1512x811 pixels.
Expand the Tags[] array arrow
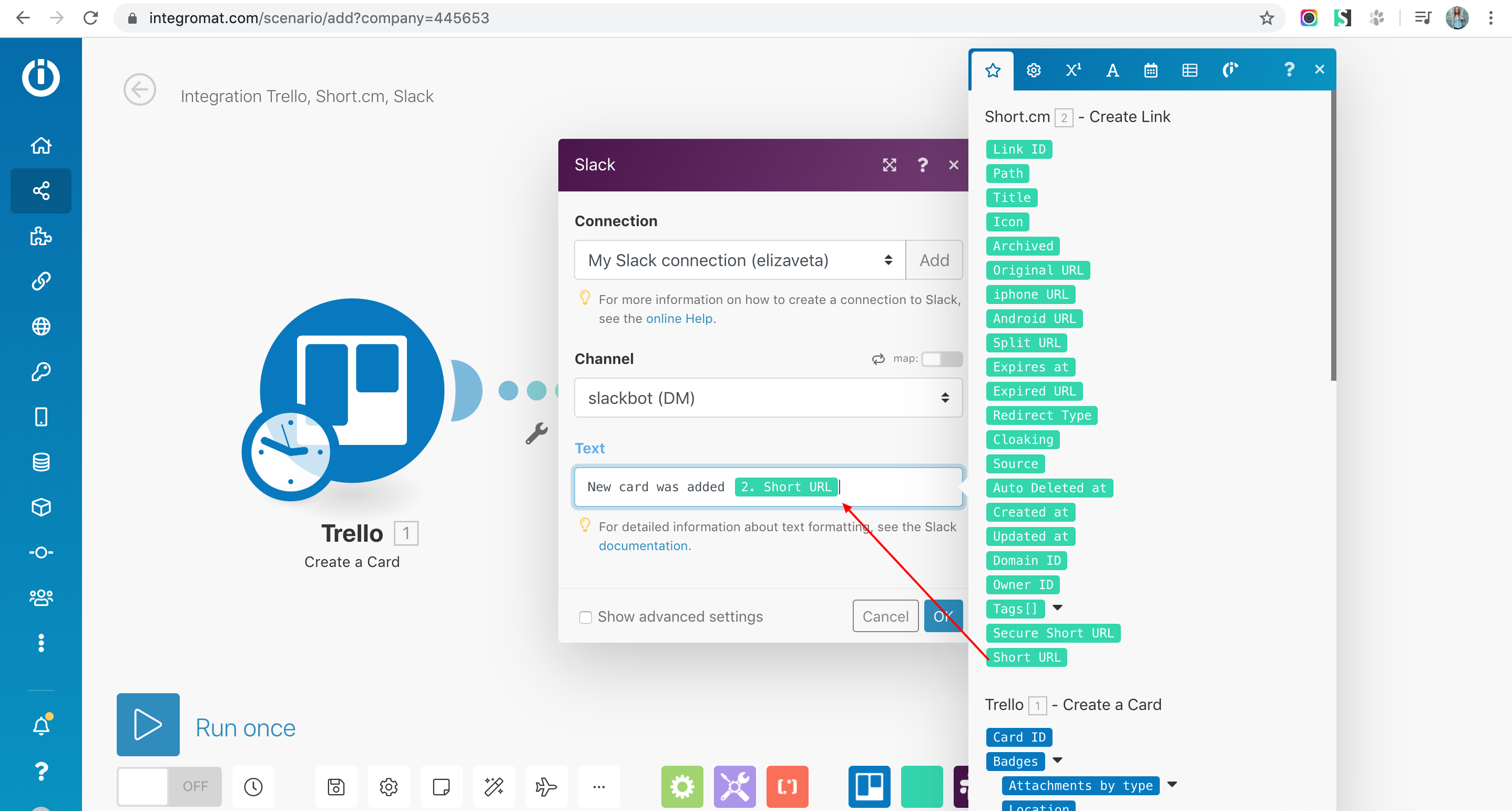tap(1057, 609)
